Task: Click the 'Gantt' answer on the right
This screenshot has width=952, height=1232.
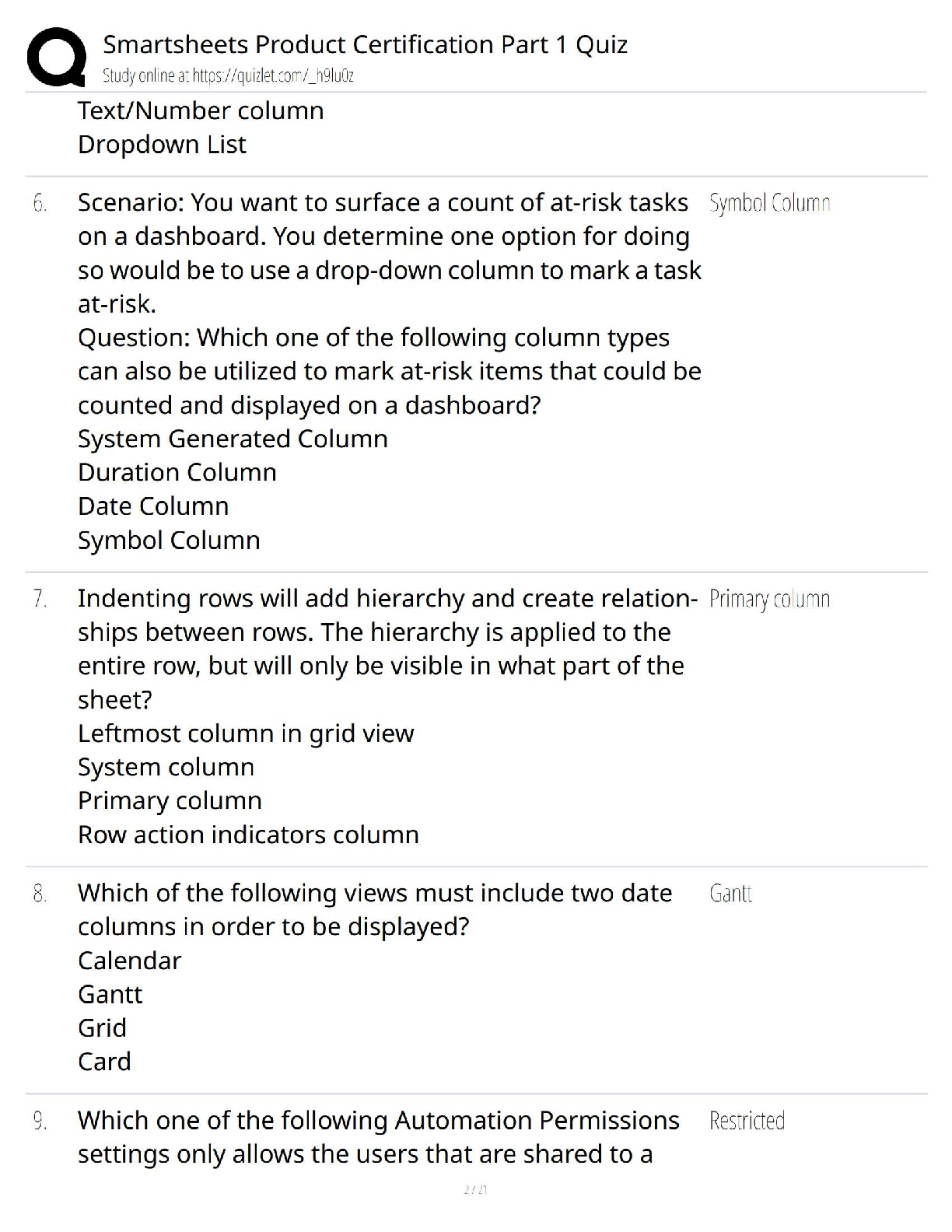Action: coord(730,894)
